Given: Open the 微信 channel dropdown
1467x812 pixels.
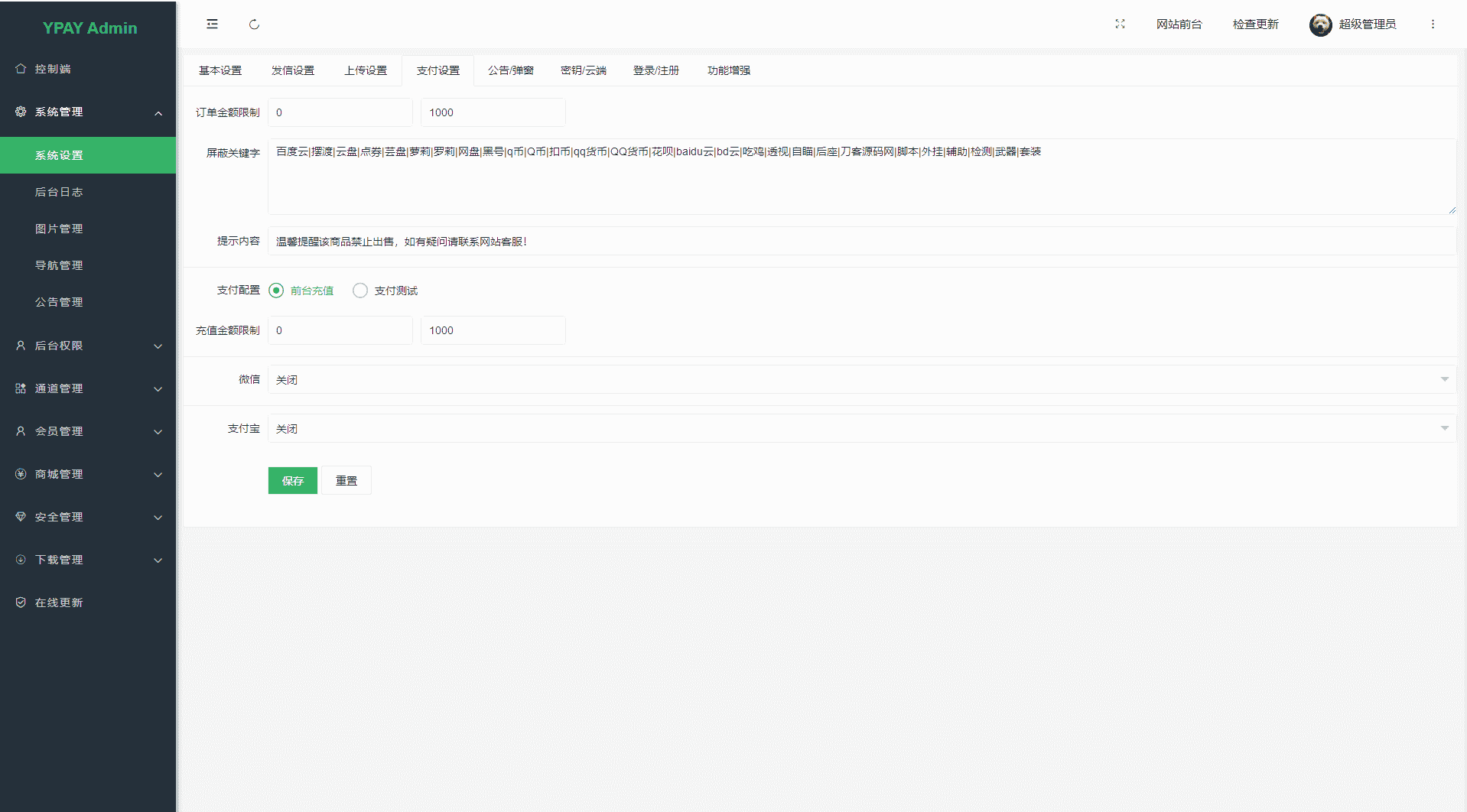Looking at the screenshot, I should tap(862, 379).
